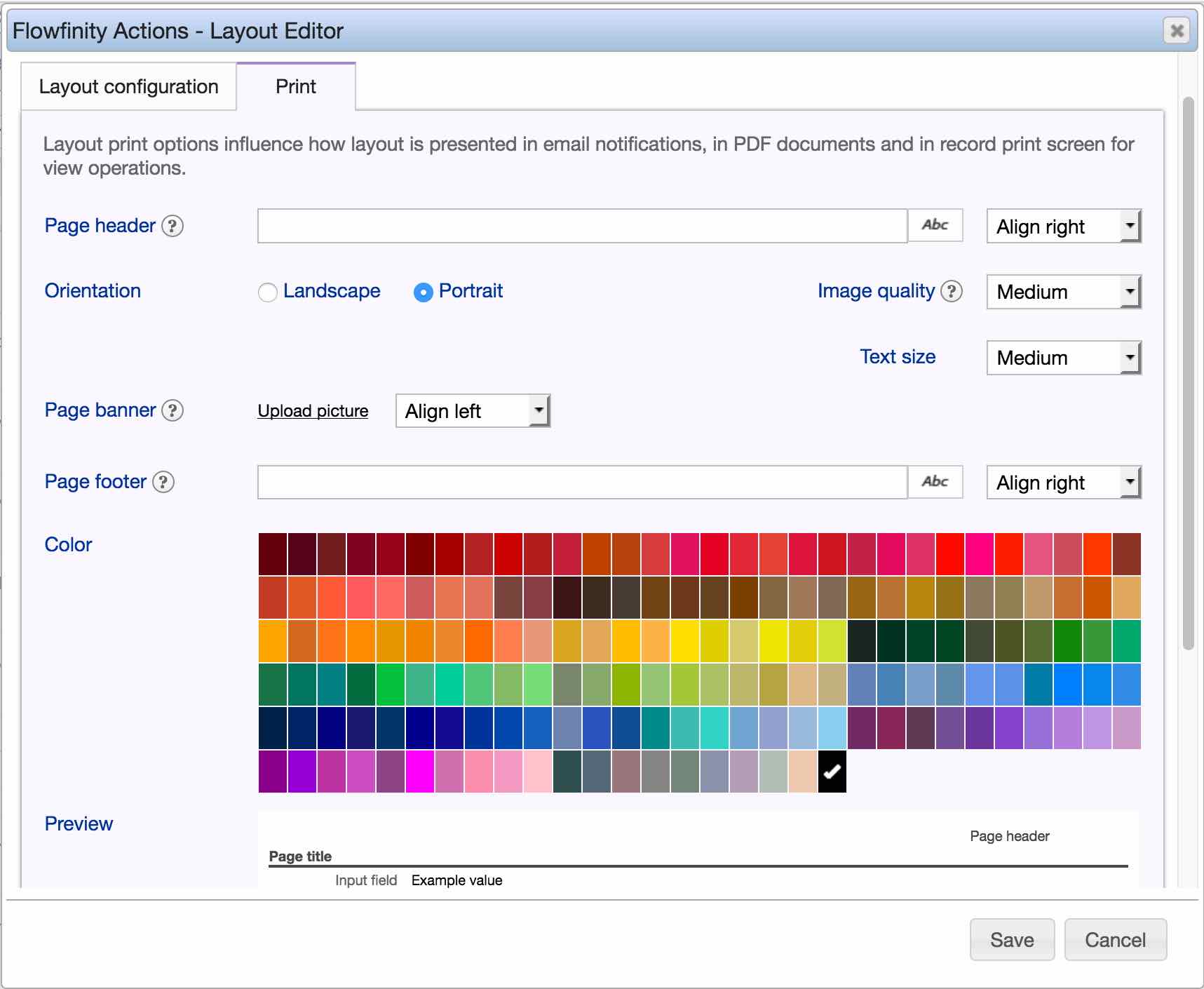The width and height of the screenshot is (1204, 989).
Task: Open the Page banner help tooltip icon
Action: (173, 410)
